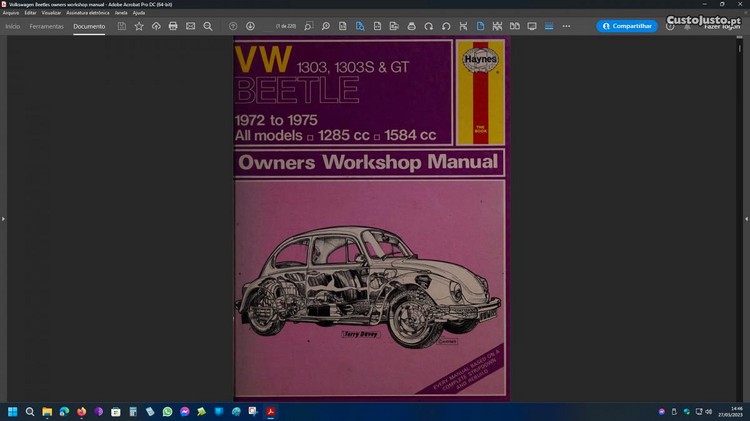Open the search magnifier tool

pos(207,26)
